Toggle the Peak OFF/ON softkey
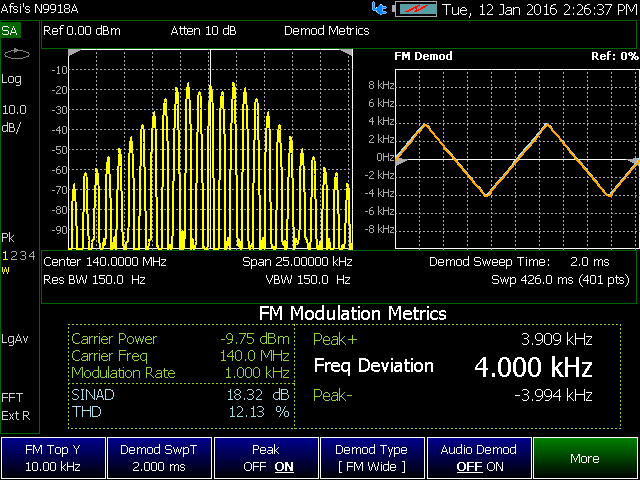 pos(266,458)
